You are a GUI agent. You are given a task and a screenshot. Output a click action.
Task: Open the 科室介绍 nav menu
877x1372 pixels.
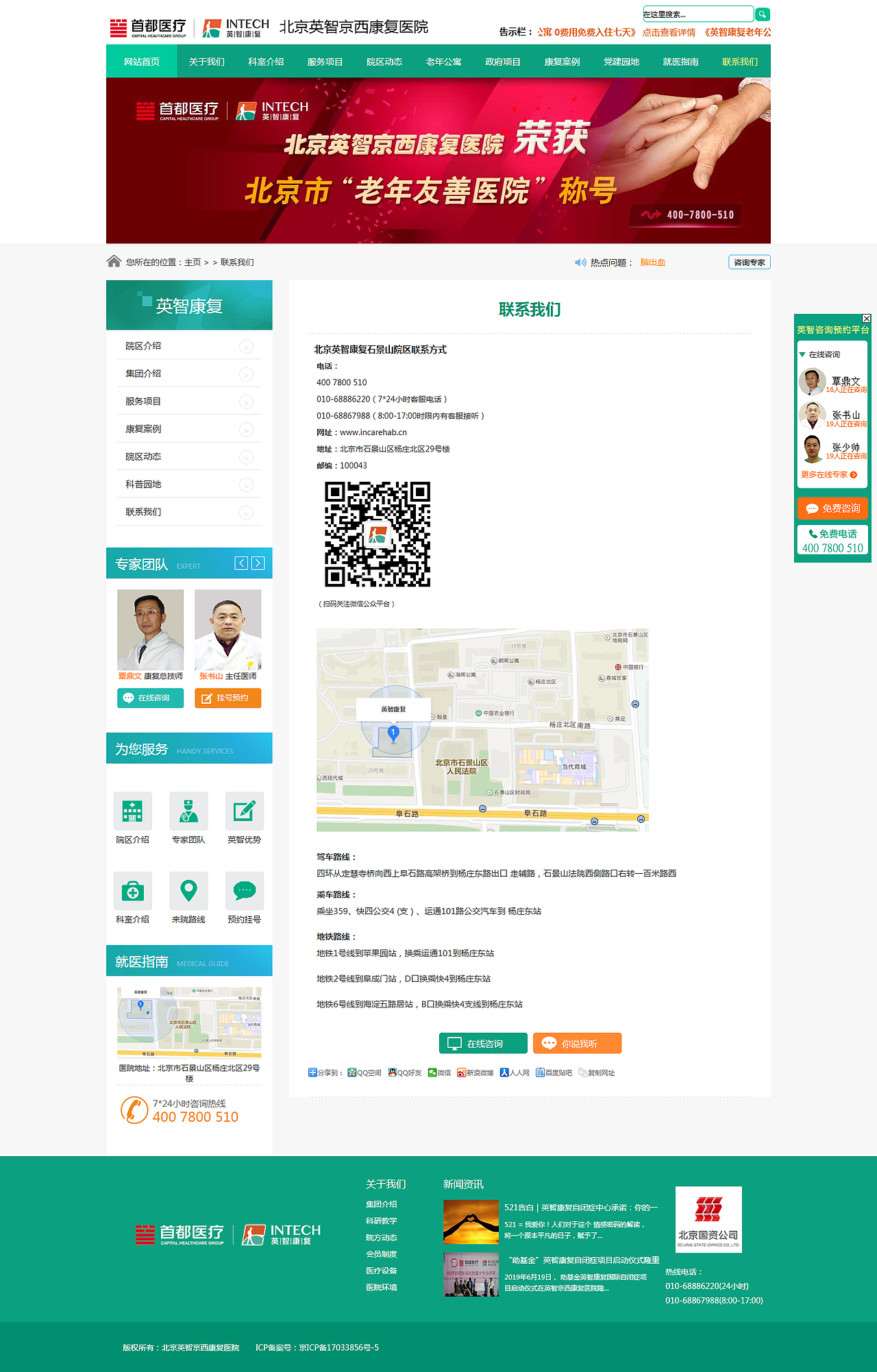coord(266,62)
